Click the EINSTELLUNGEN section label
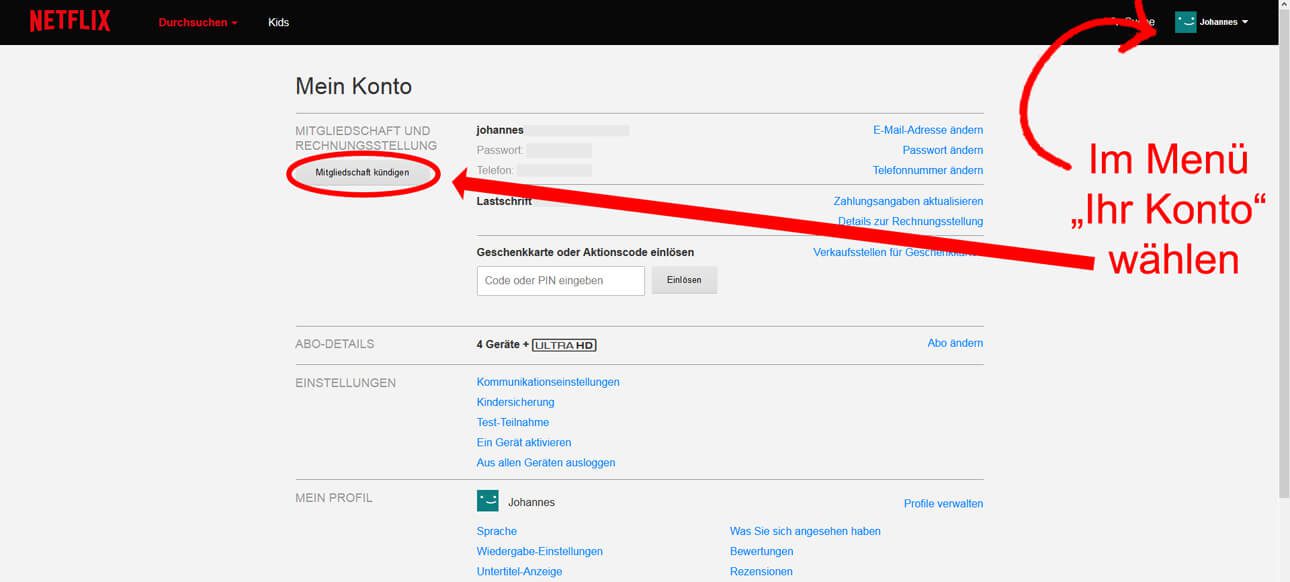1290x582 pixels. click(x=345, y=383)
